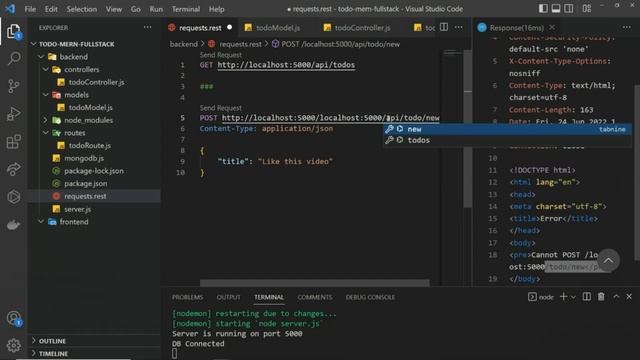Switch to the todoModel.js editor tab
Screen dimensions: 640x360
point(278,28)
